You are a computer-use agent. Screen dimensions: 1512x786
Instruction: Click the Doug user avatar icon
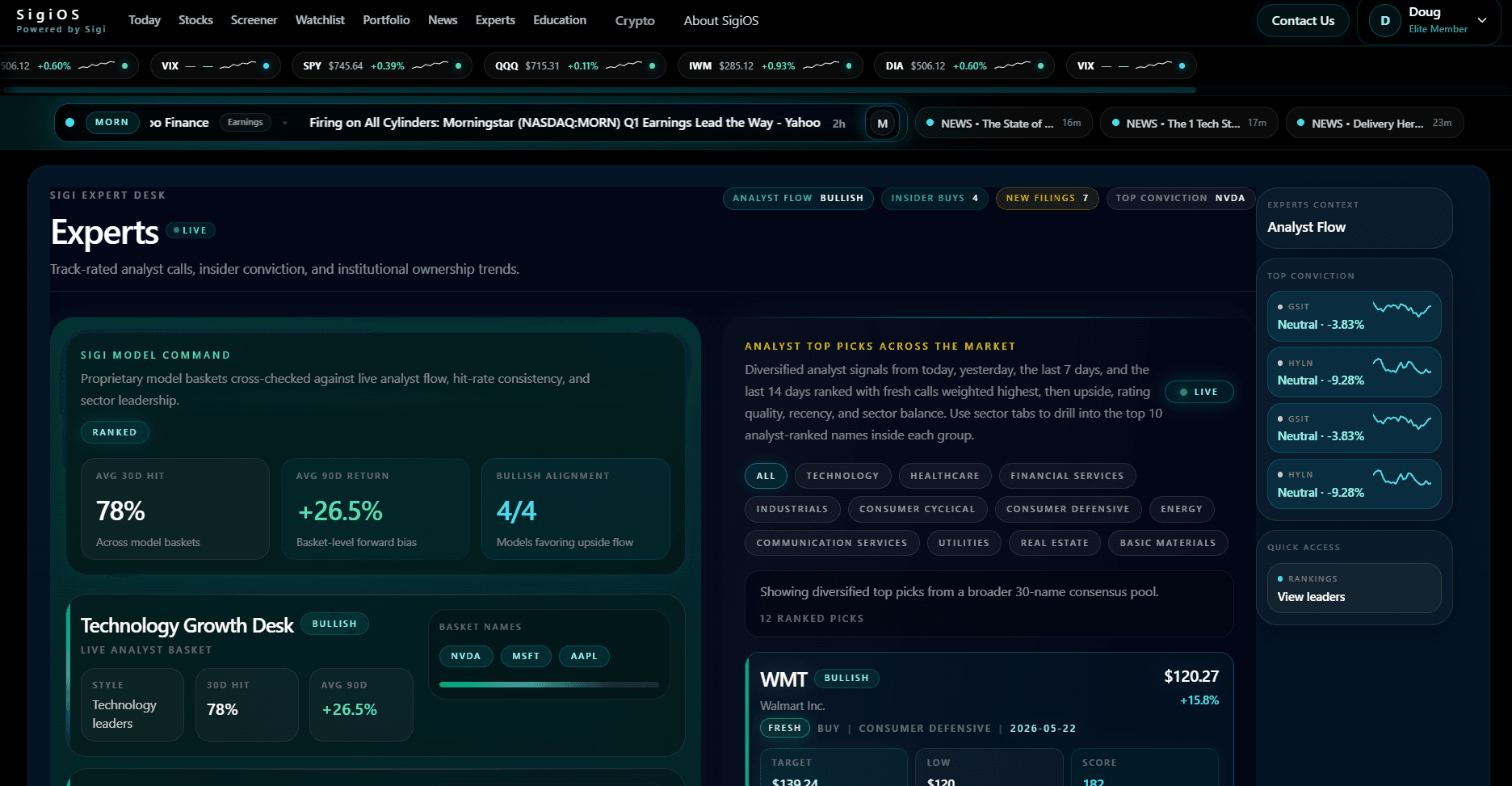click(x=1385, y=21)
